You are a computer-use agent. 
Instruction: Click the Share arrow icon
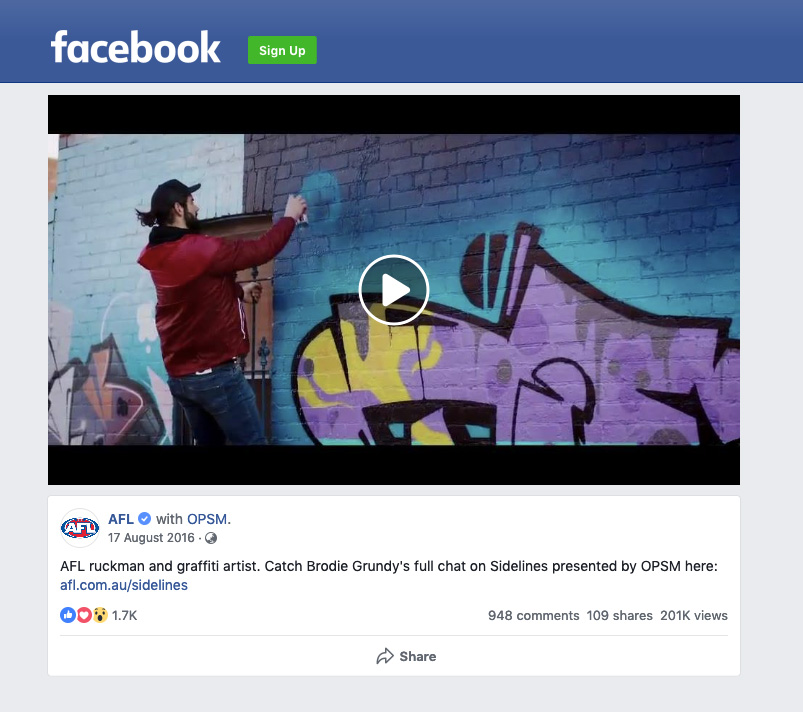coord(385,656)
